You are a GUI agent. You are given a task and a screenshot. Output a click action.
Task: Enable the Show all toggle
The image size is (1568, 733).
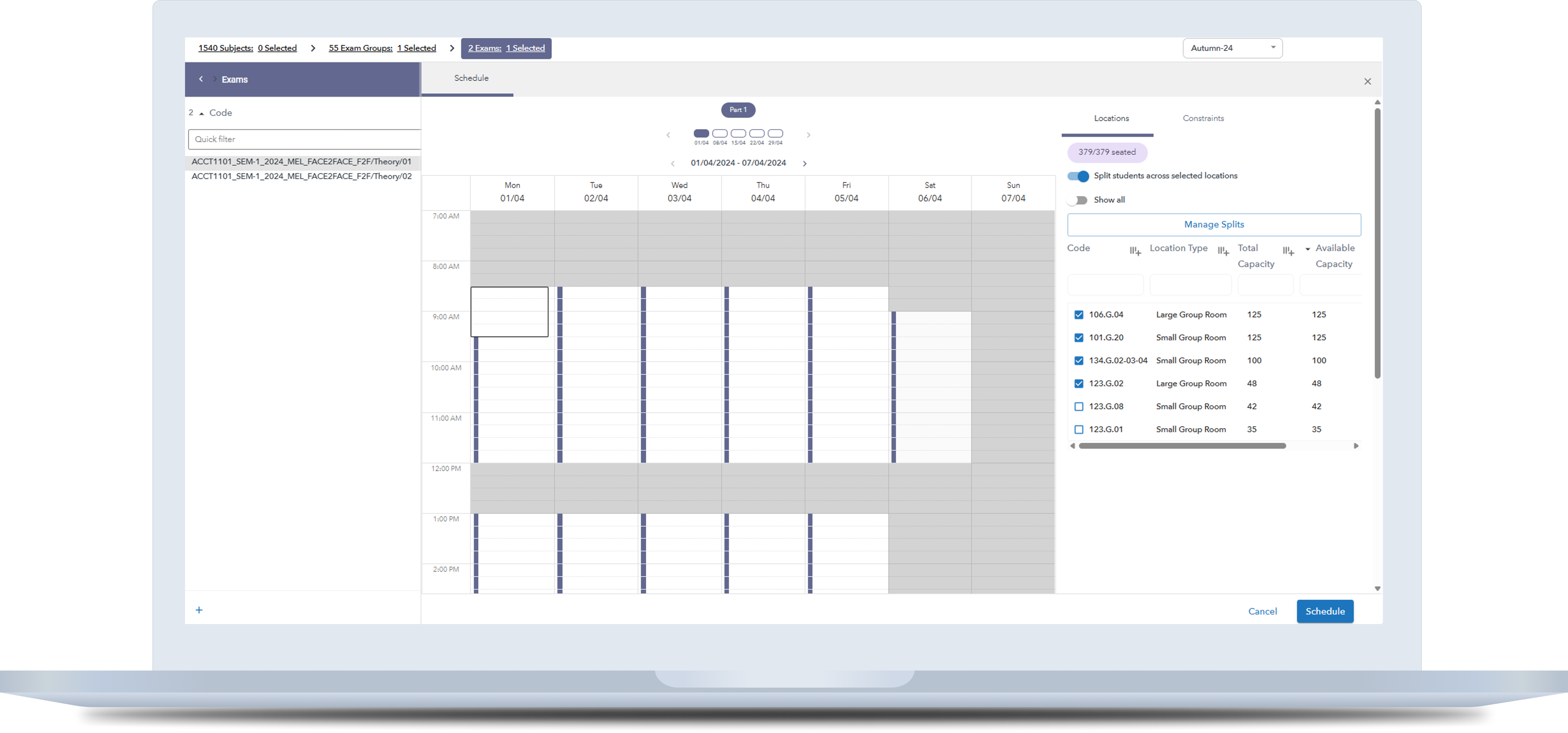1078,200
